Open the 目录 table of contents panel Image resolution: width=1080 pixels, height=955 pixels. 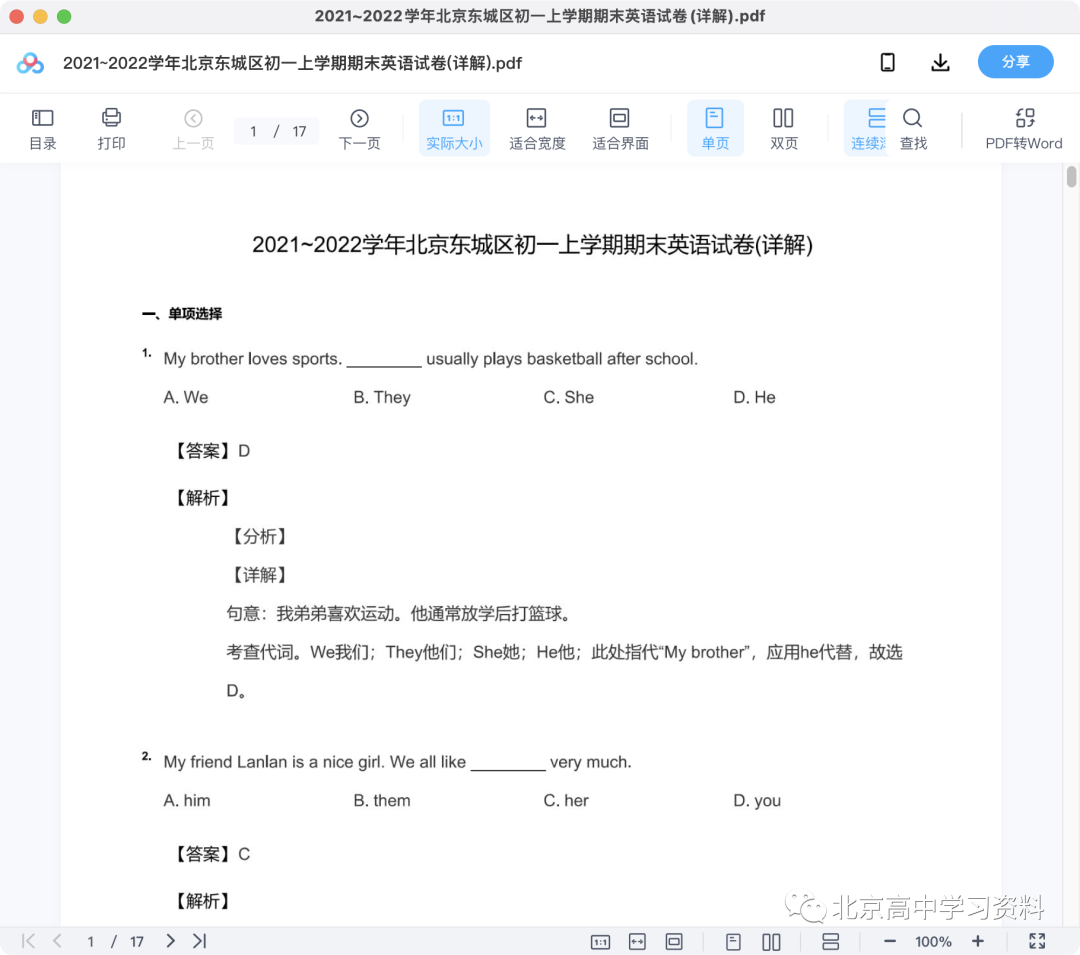43,129
